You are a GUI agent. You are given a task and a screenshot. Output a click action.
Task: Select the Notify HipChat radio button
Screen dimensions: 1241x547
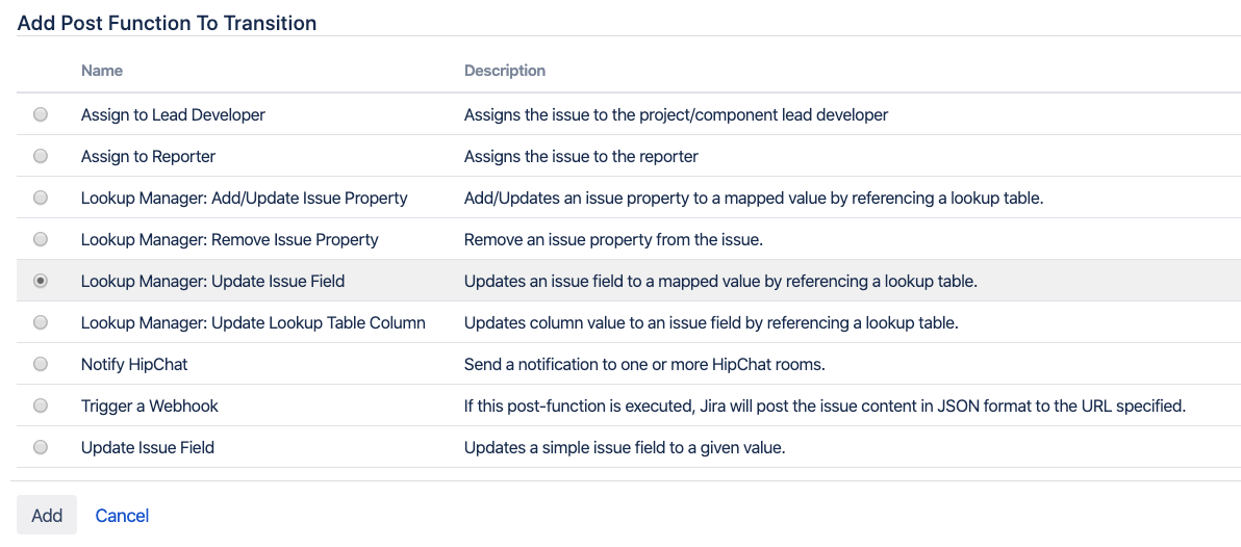(x=41, y=364)
